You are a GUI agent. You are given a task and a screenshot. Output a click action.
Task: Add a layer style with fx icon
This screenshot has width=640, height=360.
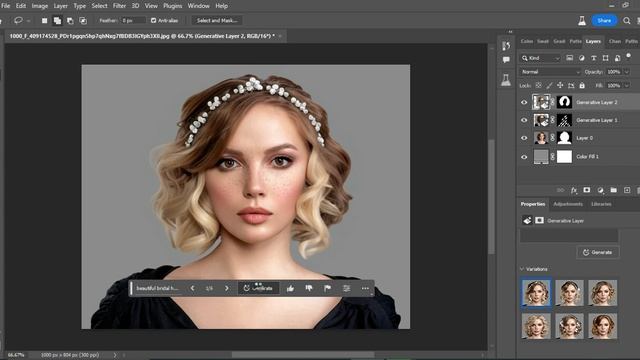574,190
